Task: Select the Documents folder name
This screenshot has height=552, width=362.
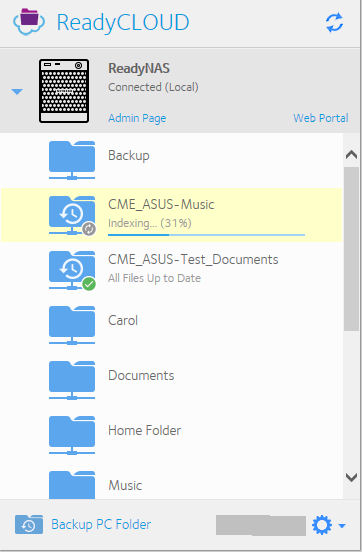Action: tap(141, 375)
